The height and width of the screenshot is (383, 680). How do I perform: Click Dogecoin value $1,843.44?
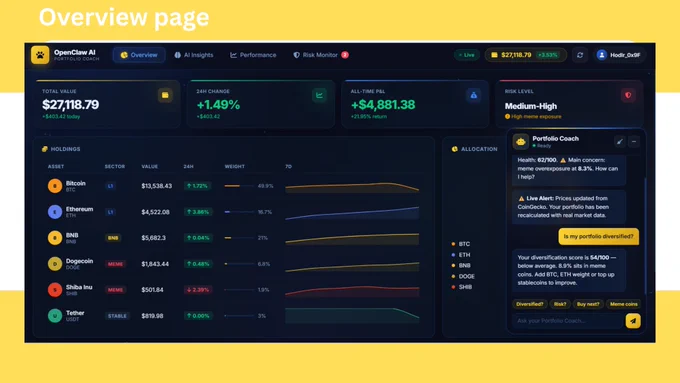point(155,264)
